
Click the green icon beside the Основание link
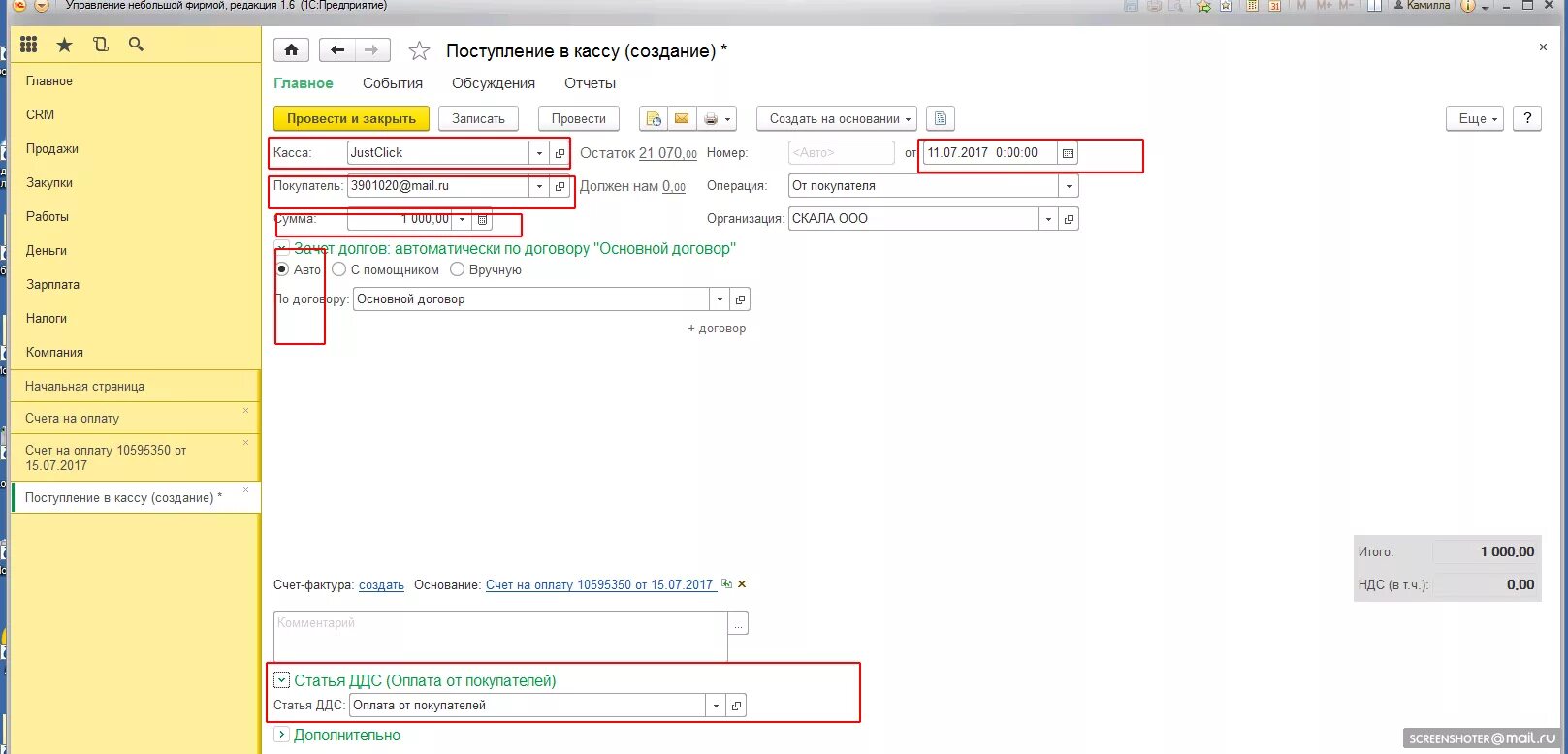[726, 584]
